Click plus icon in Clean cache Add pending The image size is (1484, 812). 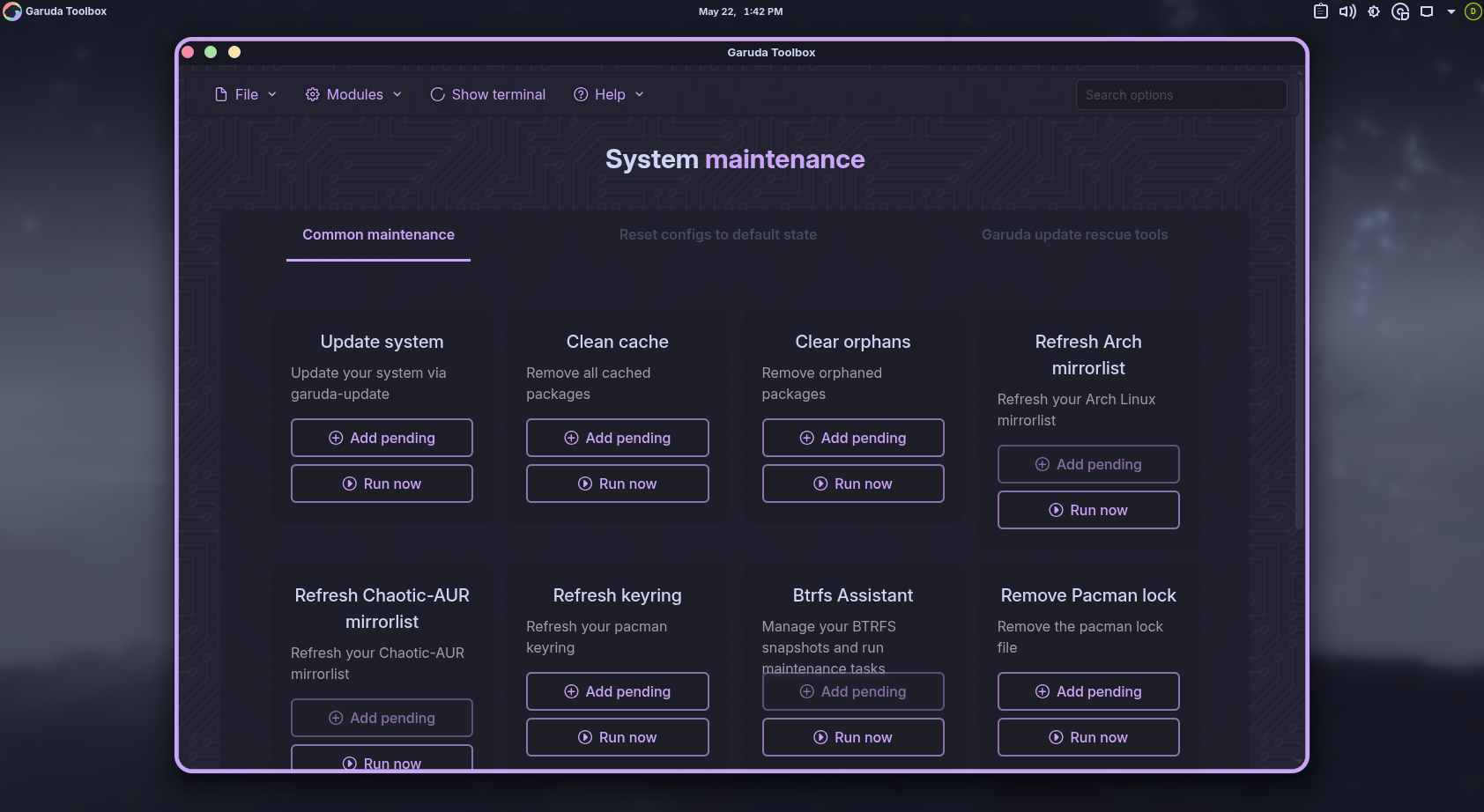571,438
